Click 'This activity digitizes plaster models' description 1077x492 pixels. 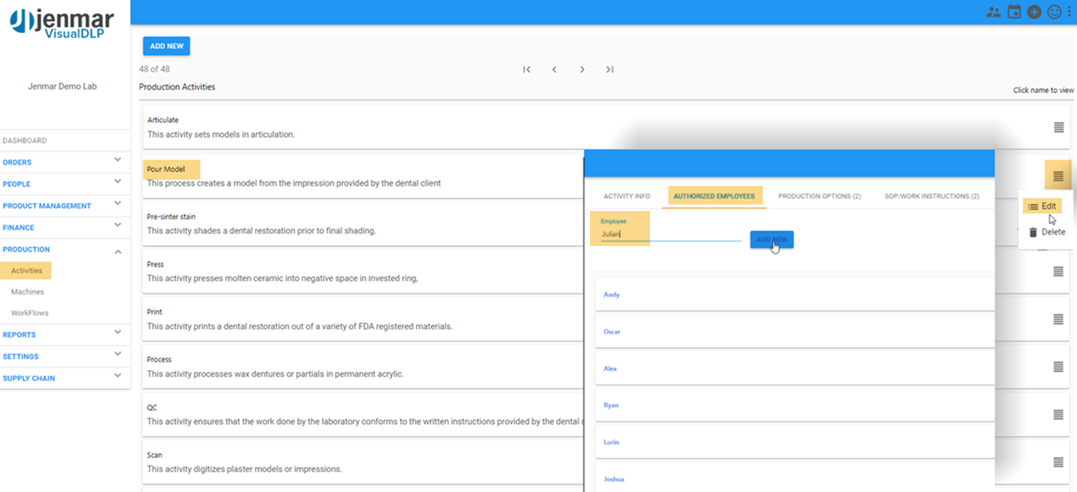[245, 469]
